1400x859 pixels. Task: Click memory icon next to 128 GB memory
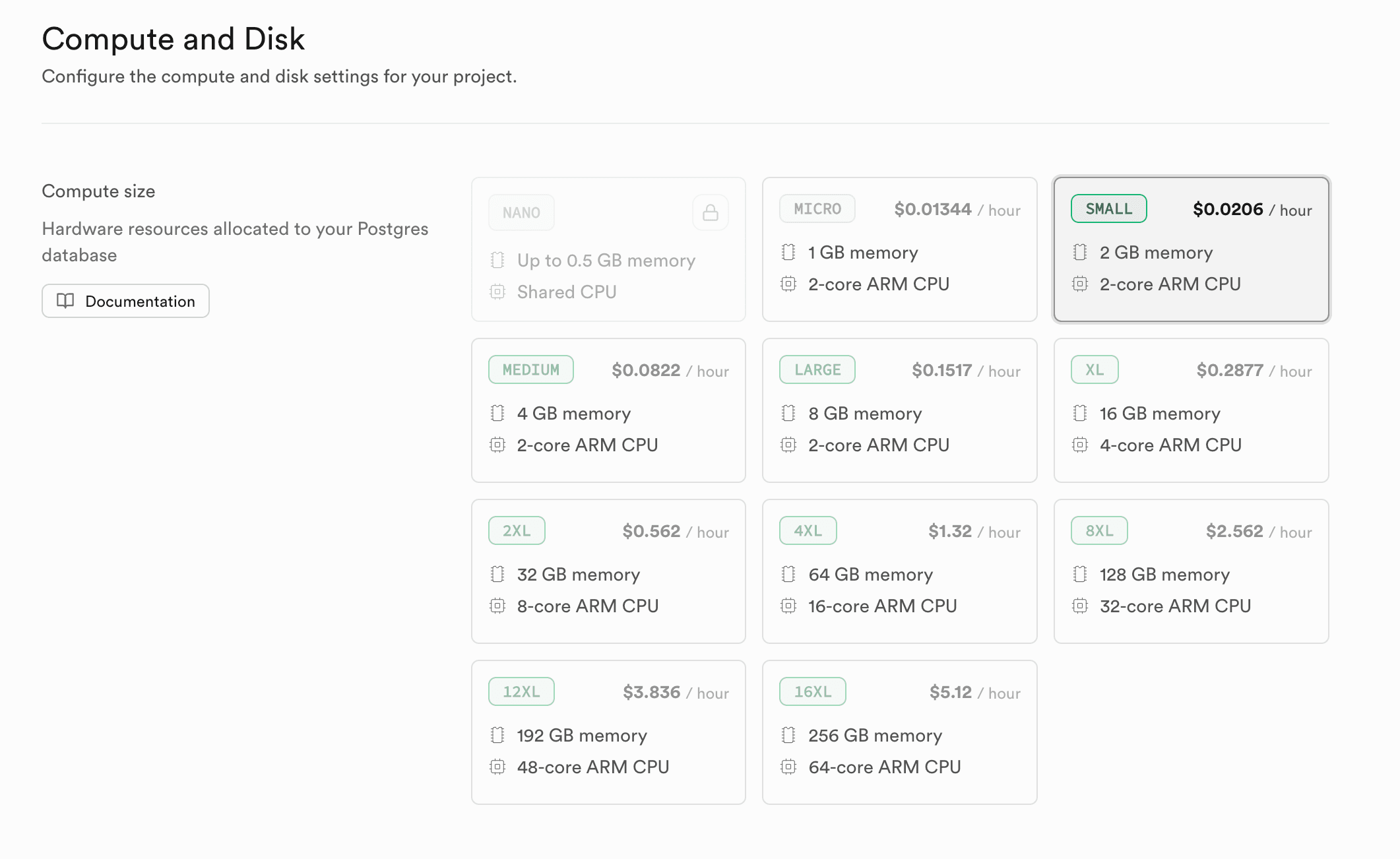[x=1079, y=574]
